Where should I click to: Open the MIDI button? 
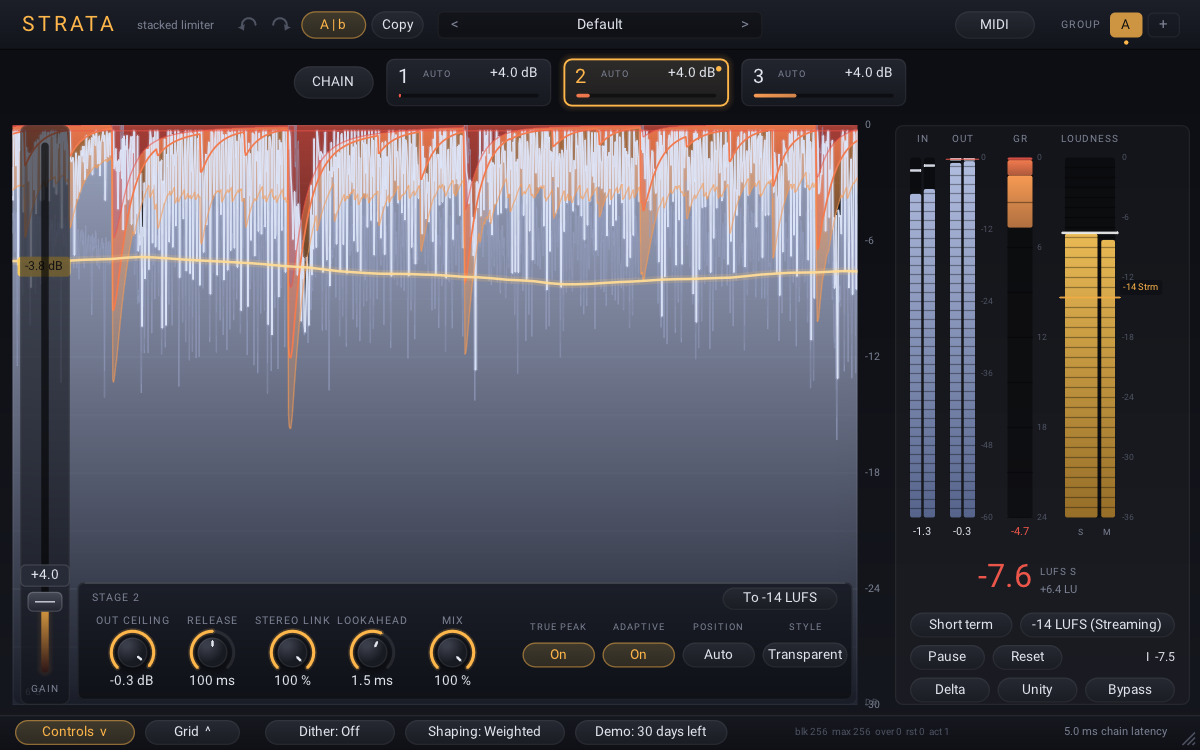(x=994, y=24)
